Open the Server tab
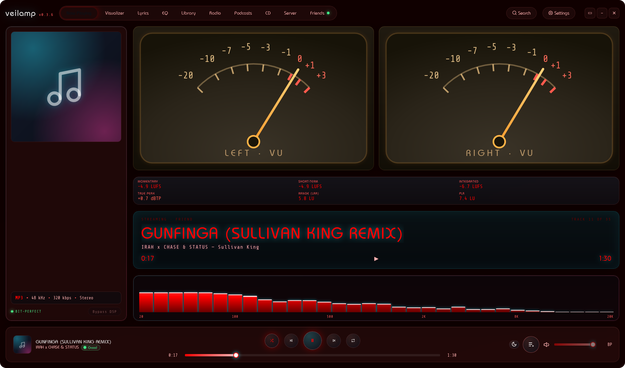This screenshot has width=625, height=368. (x=290, y=13)
